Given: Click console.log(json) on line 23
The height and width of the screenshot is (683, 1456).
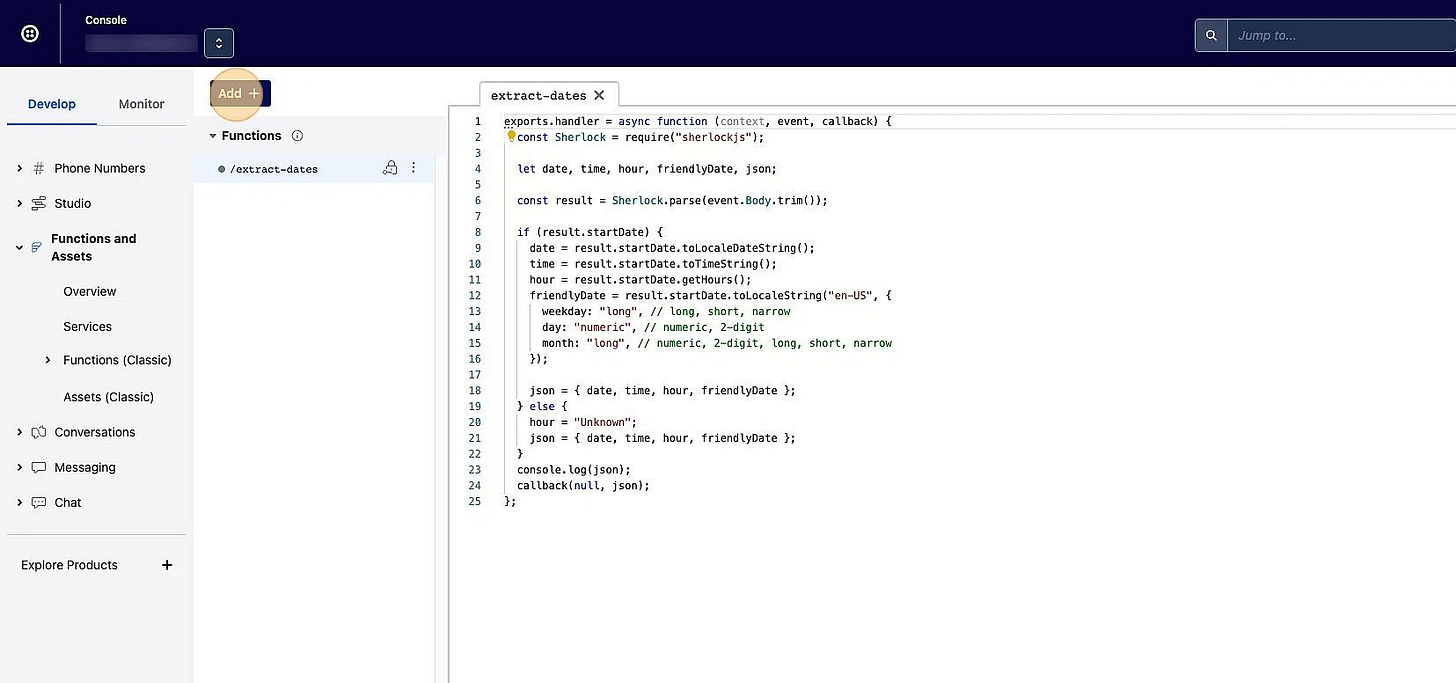Looking at the screenshot, I should click(574, 470).
